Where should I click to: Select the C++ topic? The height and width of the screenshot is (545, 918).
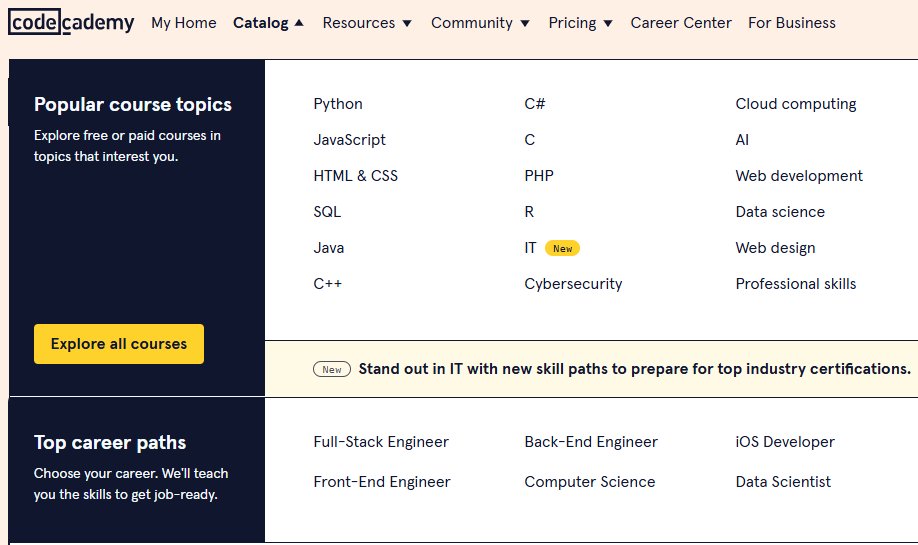point(327,283)
